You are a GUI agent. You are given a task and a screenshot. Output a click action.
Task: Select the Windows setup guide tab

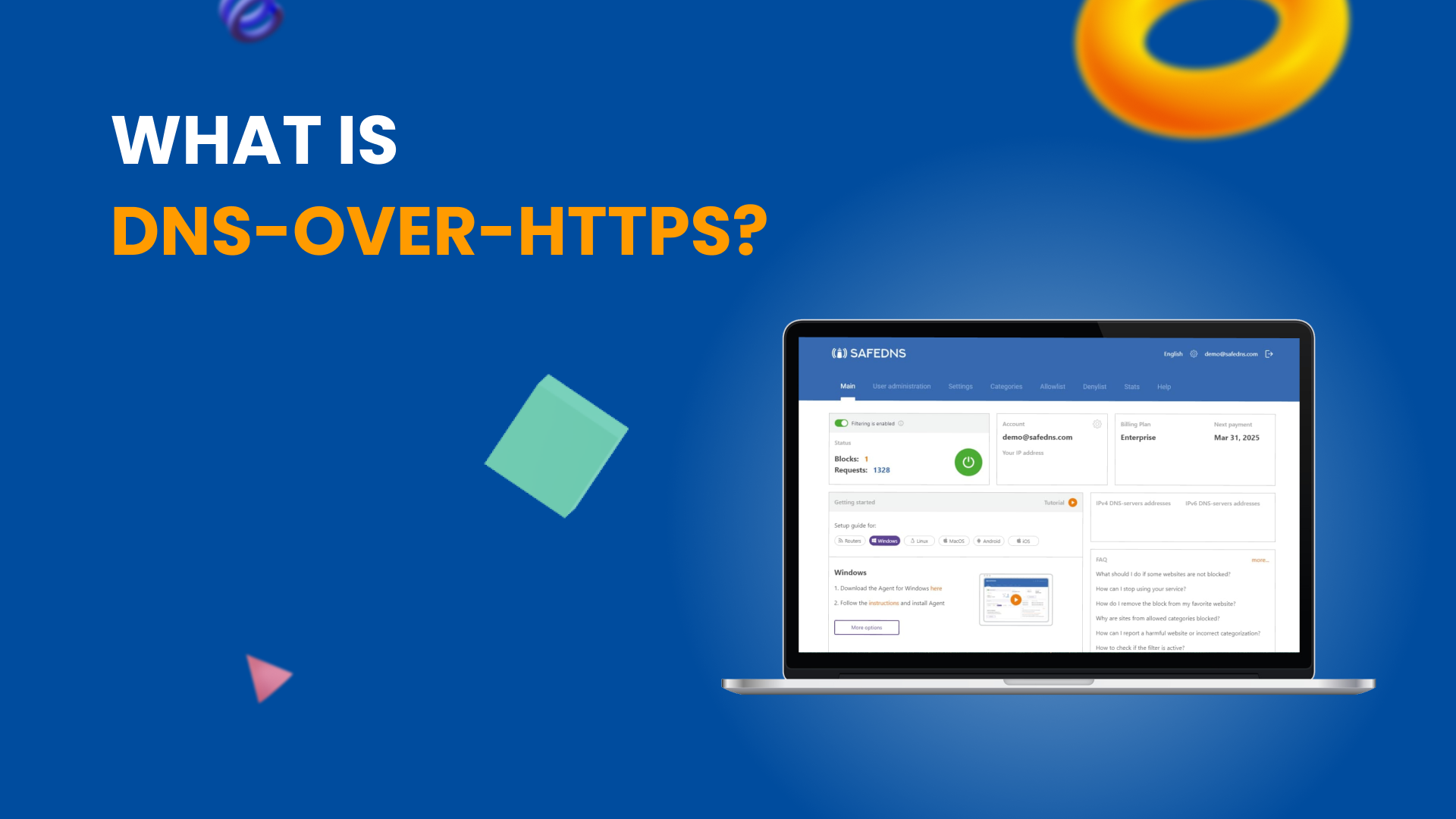click(885, 541)
